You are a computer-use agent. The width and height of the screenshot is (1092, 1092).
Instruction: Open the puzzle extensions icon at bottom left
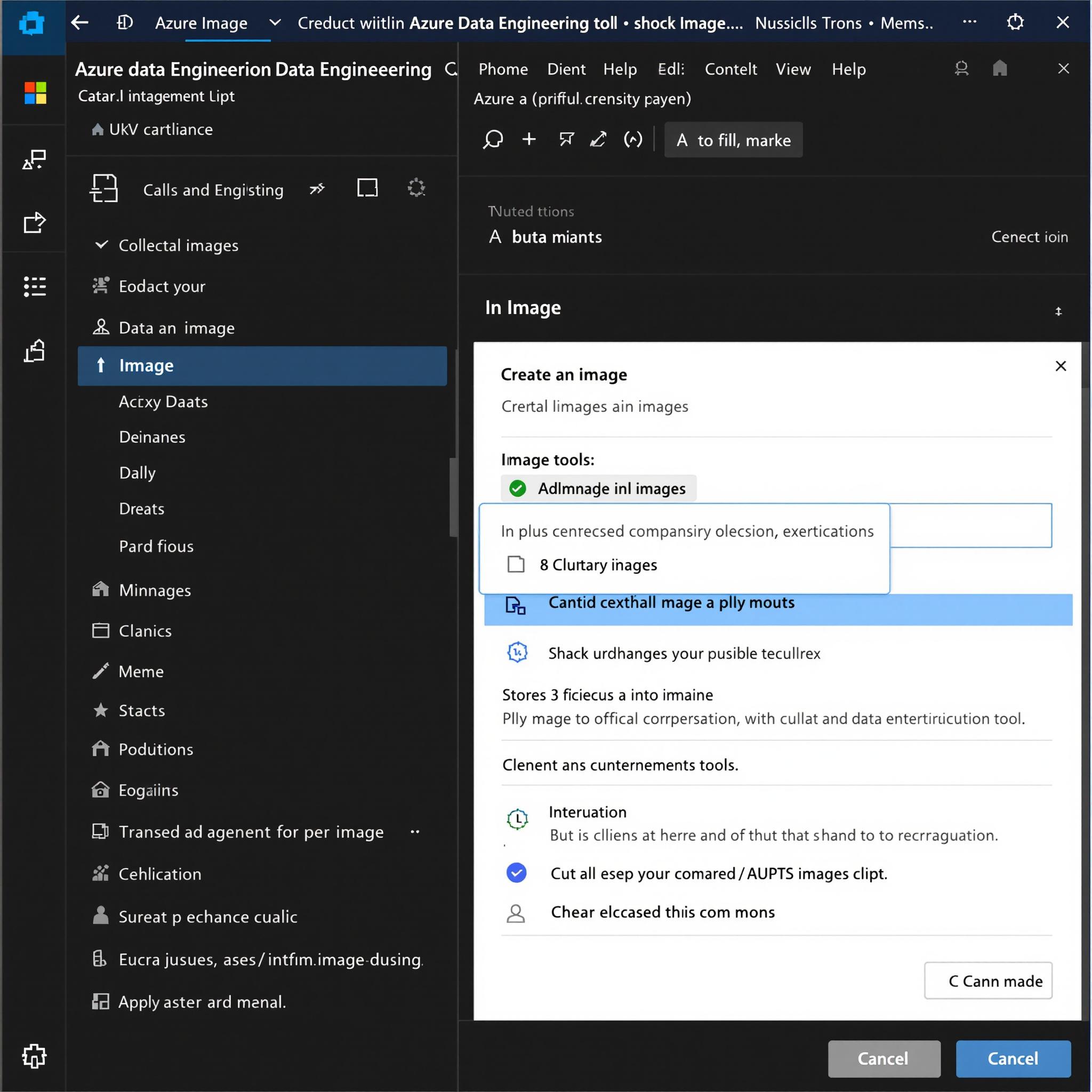pyautogui.click(x=34, y=1055)
